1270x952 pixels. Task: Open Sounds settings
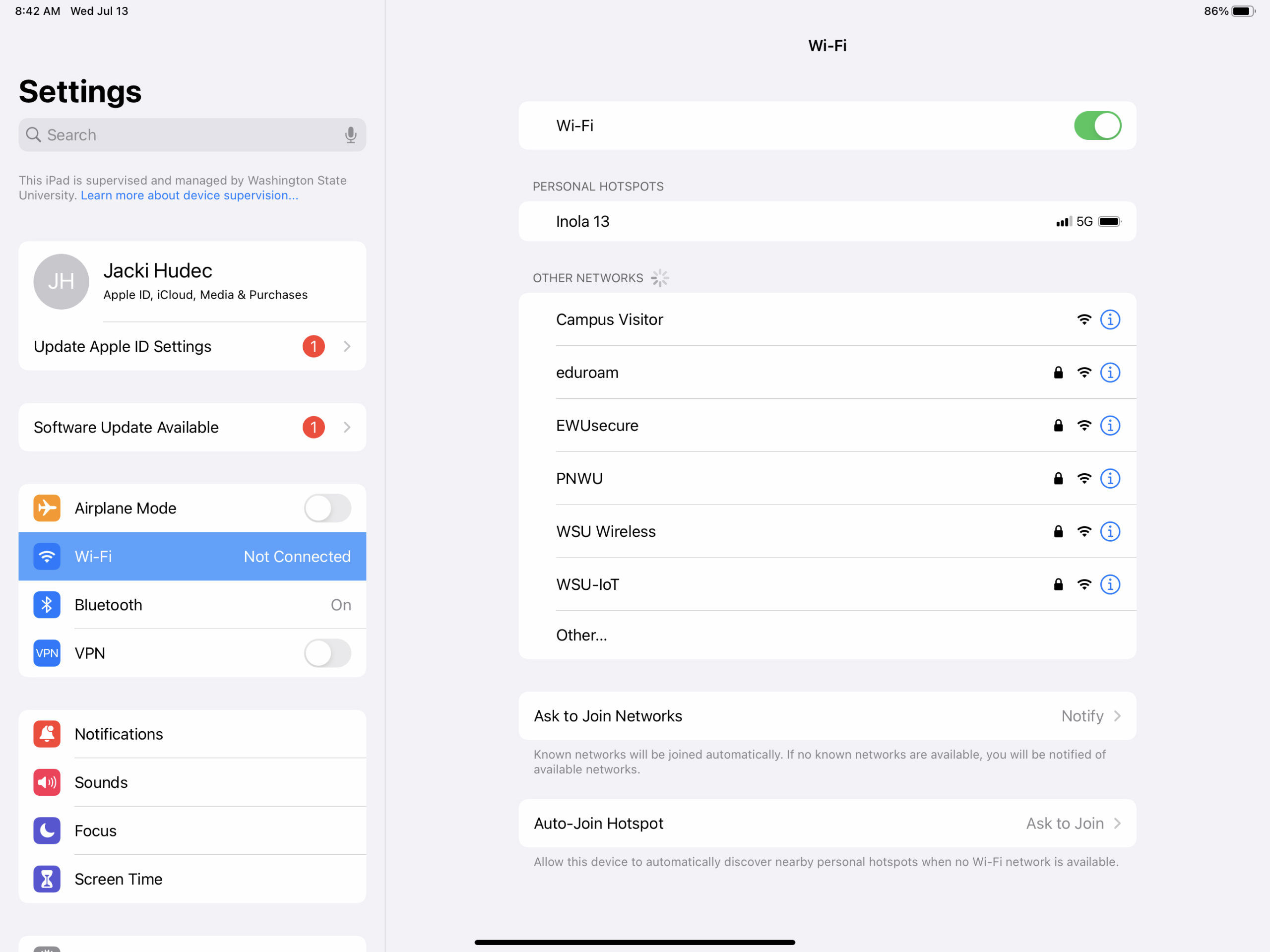192,782
